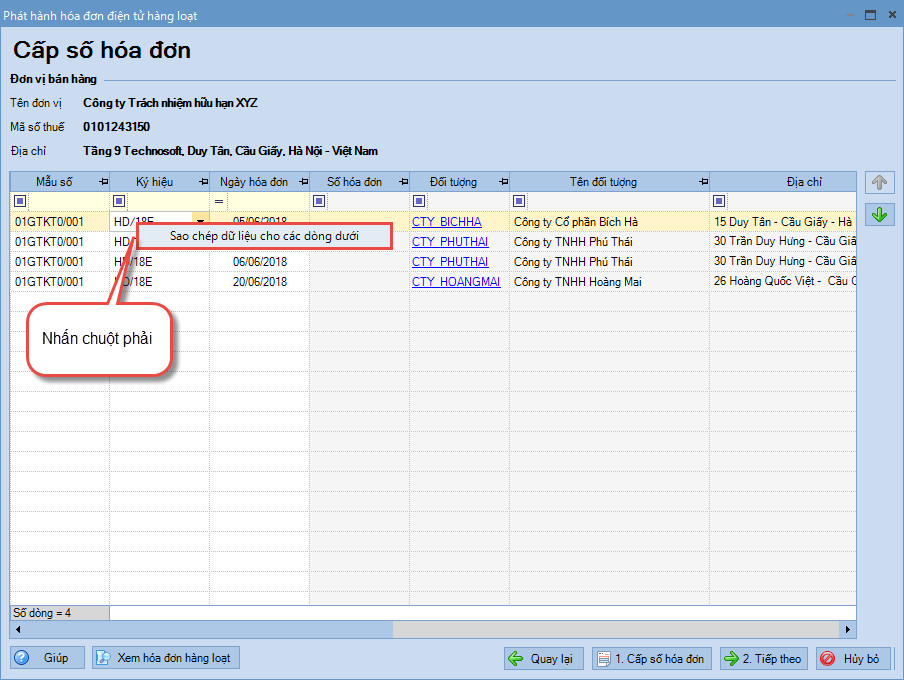Open filter operator for Đối tượng column
904x680 pixels.
click(x=419, y=201)
